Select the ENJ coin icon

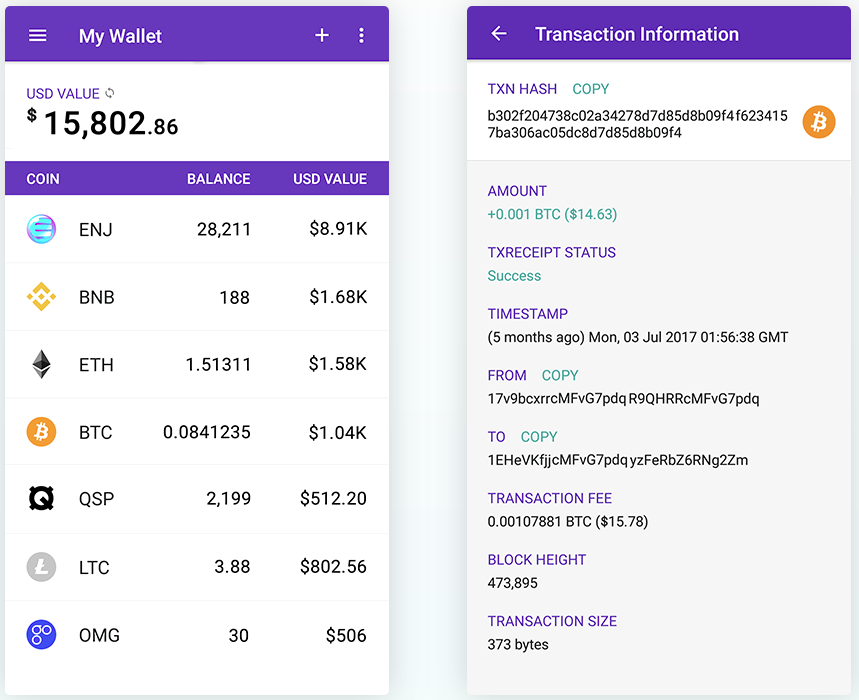41,229
